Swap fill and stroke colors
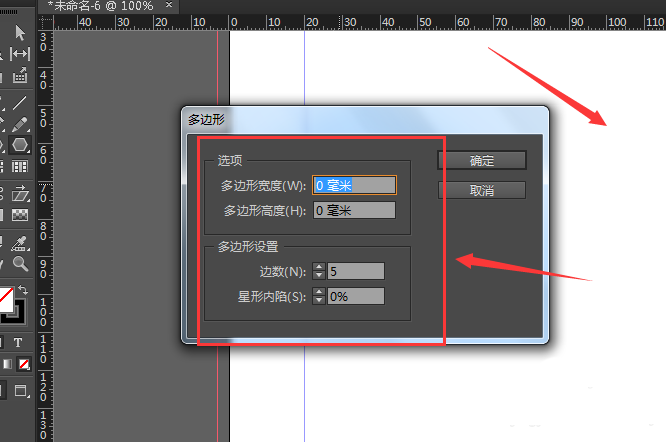This screenshot has height=442, width=666. click(23, 290)
